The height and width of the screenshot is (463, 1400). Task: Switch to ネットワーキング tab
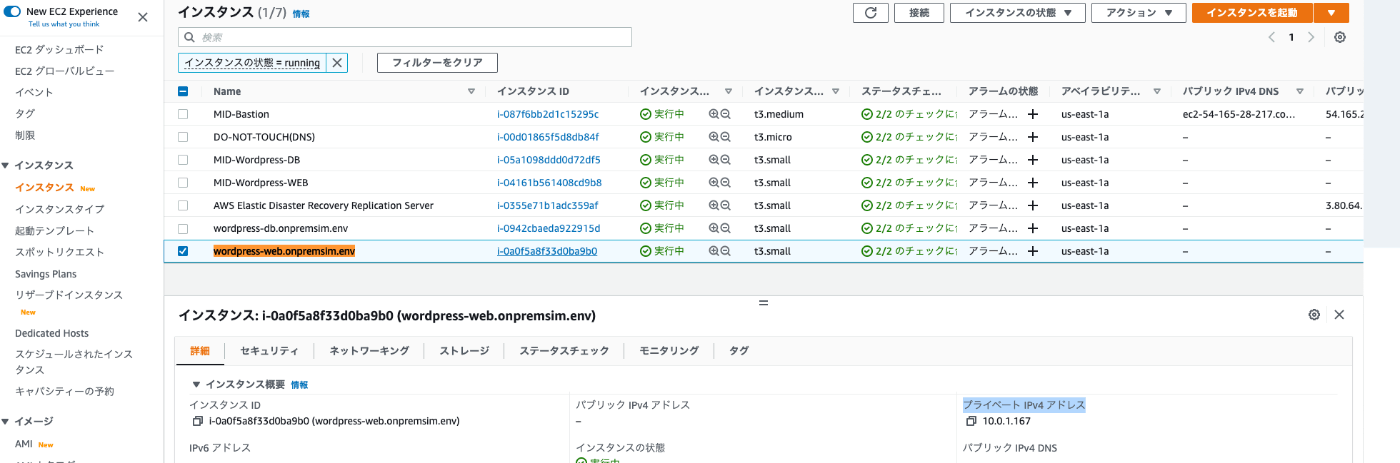point(369,351)
